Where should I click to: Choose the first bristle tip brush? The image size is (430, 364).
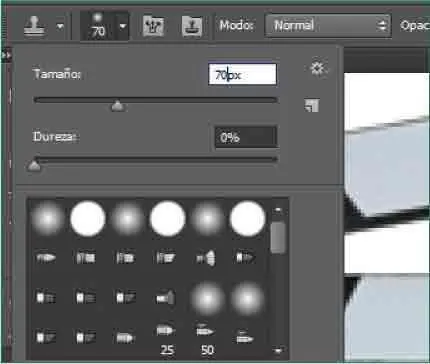click(46, 258)
